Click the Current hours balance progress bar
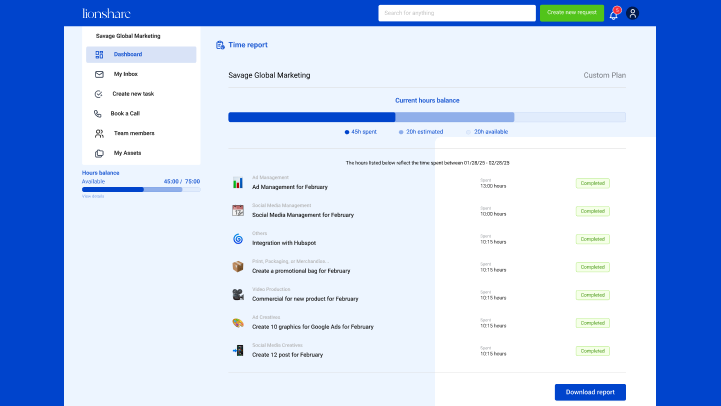 tap(427, 117)
